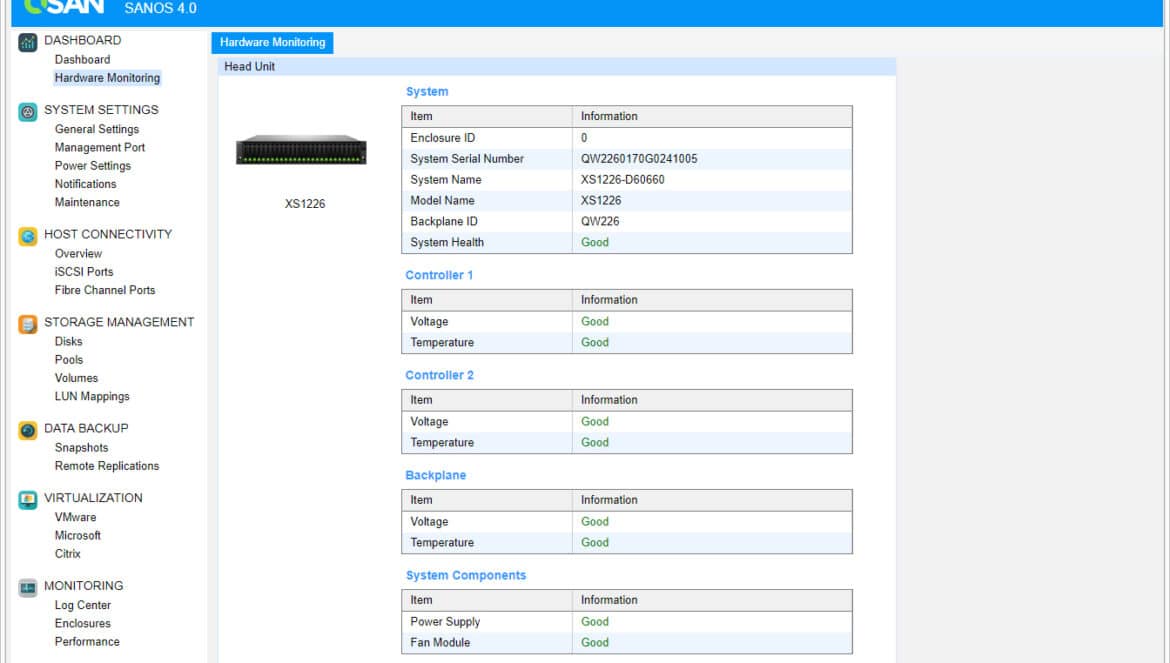
Task: Open General Settings
Action: (x=96, y=129)
